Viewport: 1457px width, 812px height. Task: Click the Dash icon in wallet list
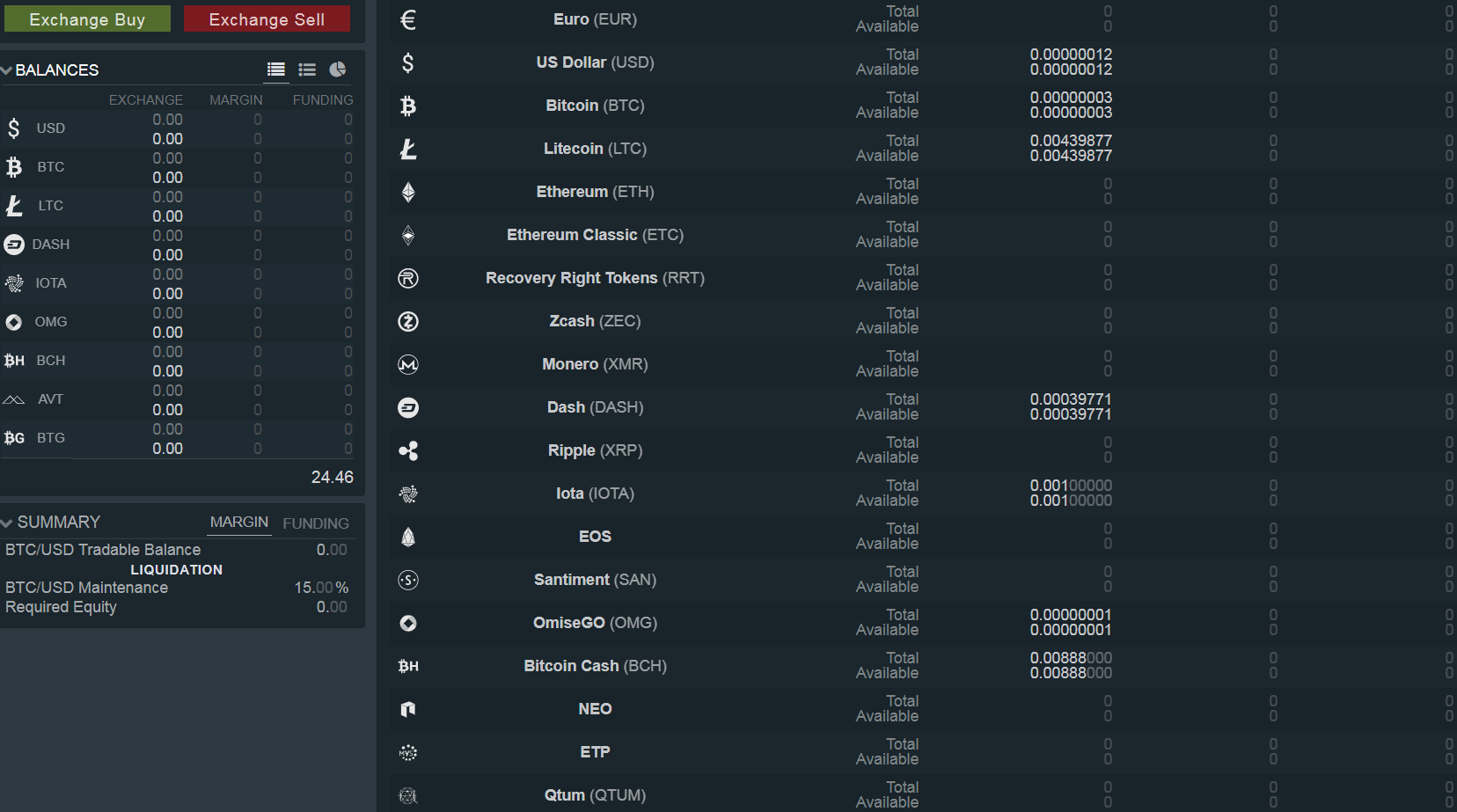(x=408, y=407)
